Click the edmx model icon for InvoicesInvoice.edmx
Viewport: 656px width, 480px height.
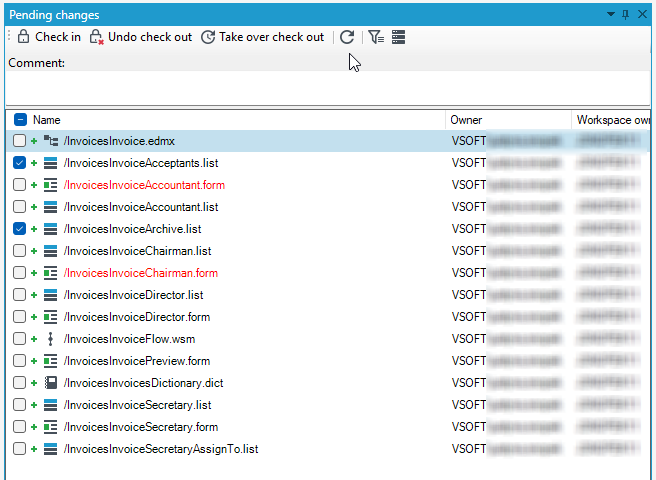pyautogui.click(x=51, y=141)
